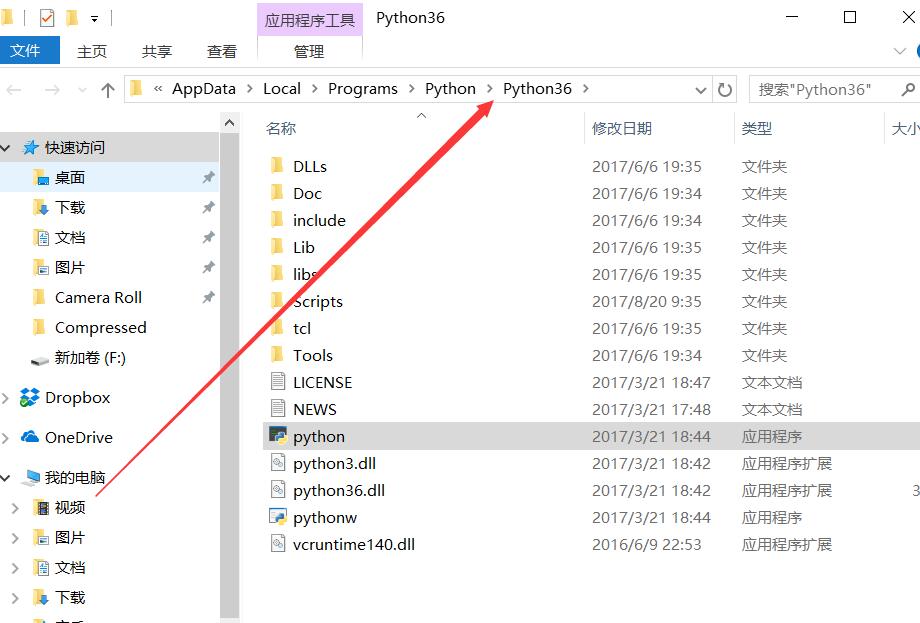Expand the OneDrive tree node
The image size is (920, 623).
coord(5,438)
